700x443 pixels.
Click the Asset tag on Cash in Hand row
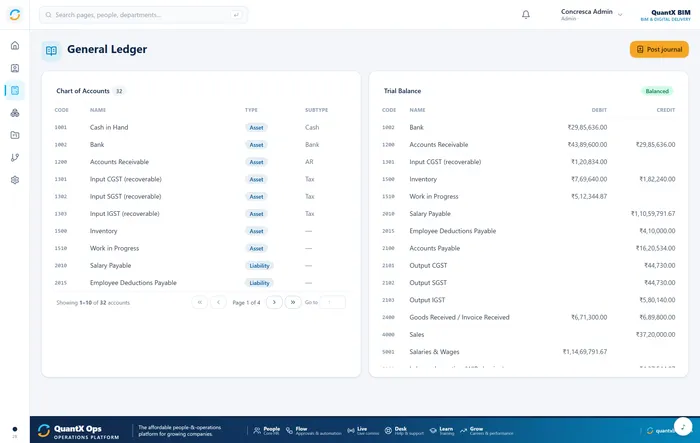[256, 128]
